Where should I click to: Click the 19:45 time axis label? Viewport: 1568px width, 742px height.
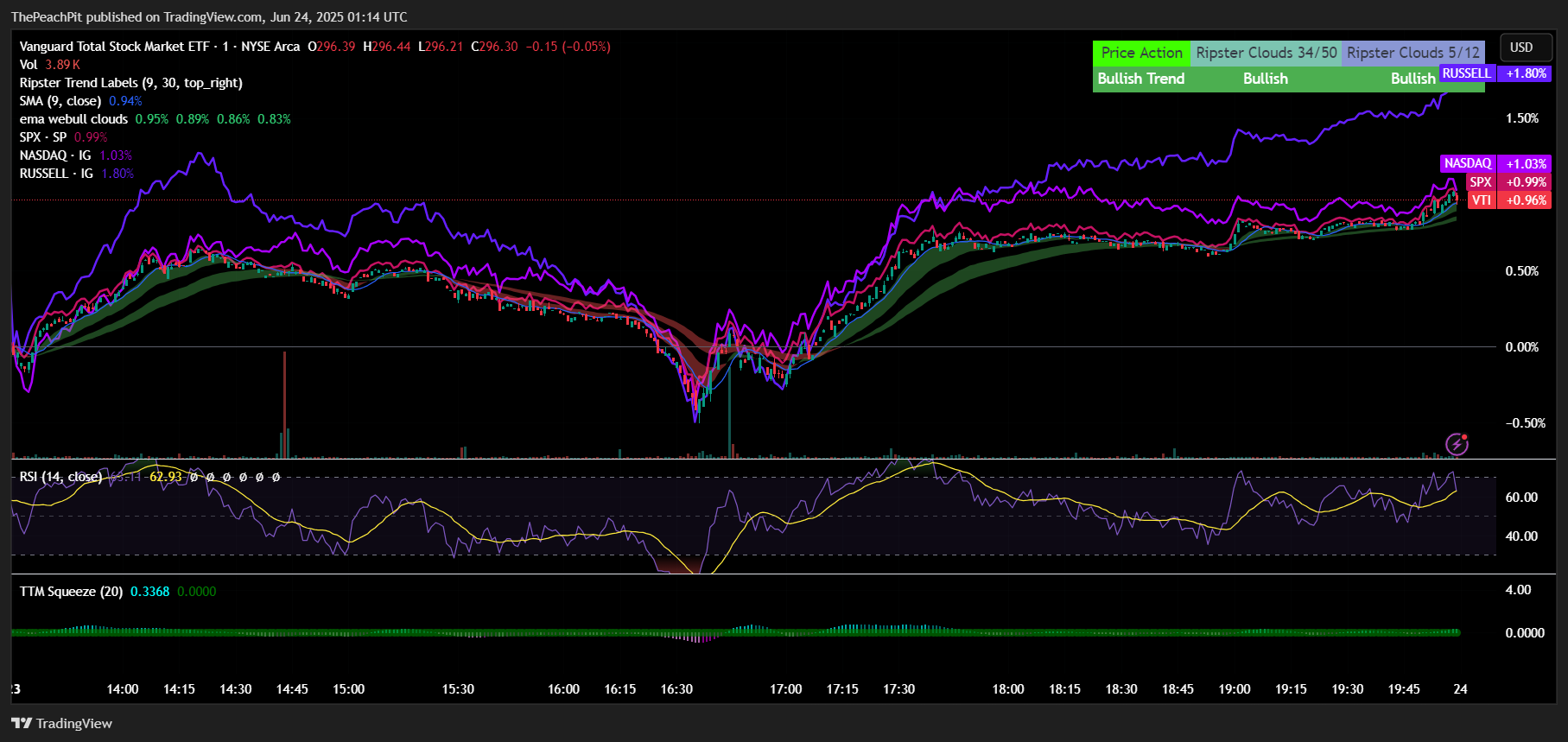1404,689
